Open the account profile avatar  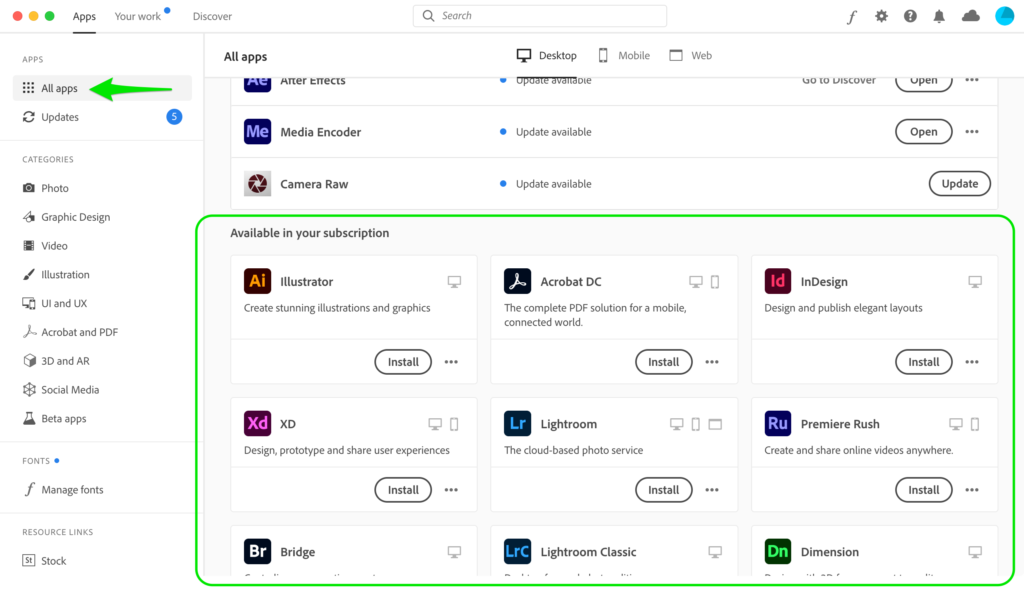click(1004, 16)
